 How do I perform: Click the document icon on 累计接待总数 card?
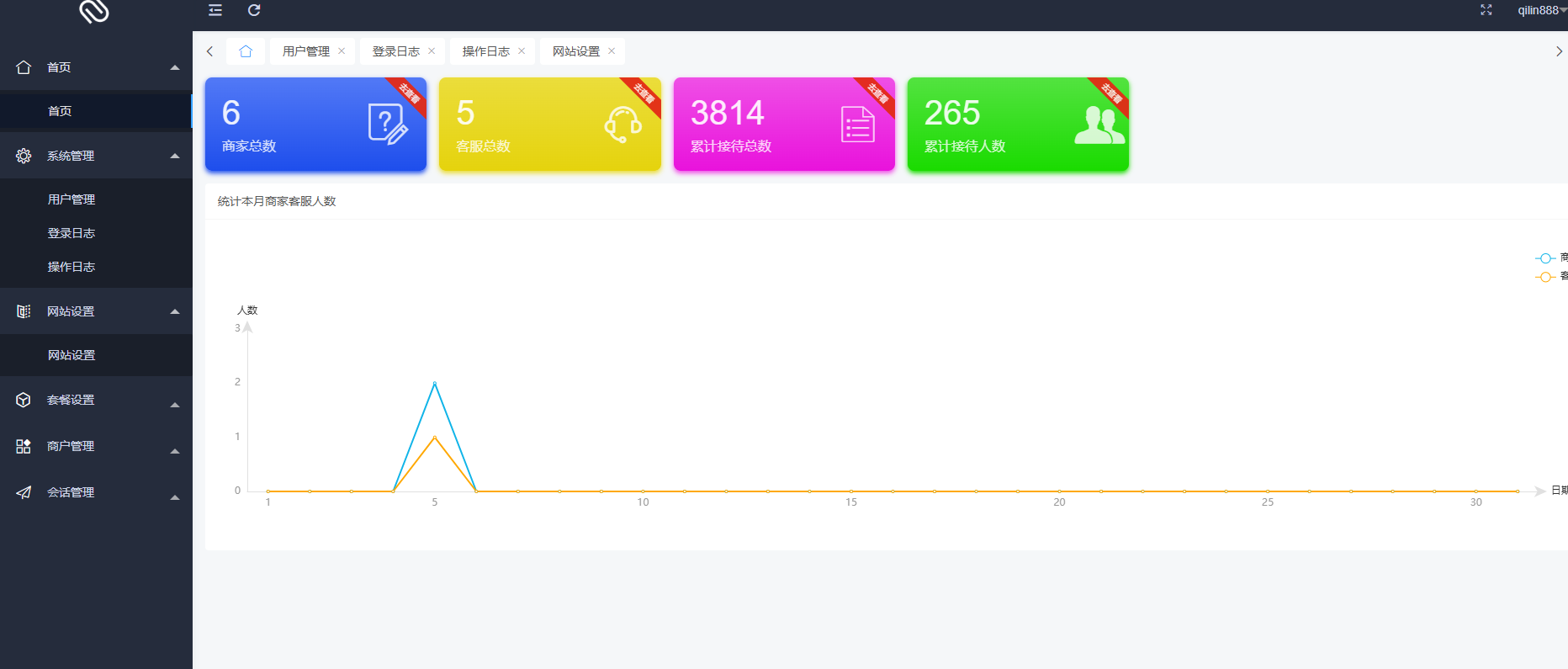click(x=857, y=125)
